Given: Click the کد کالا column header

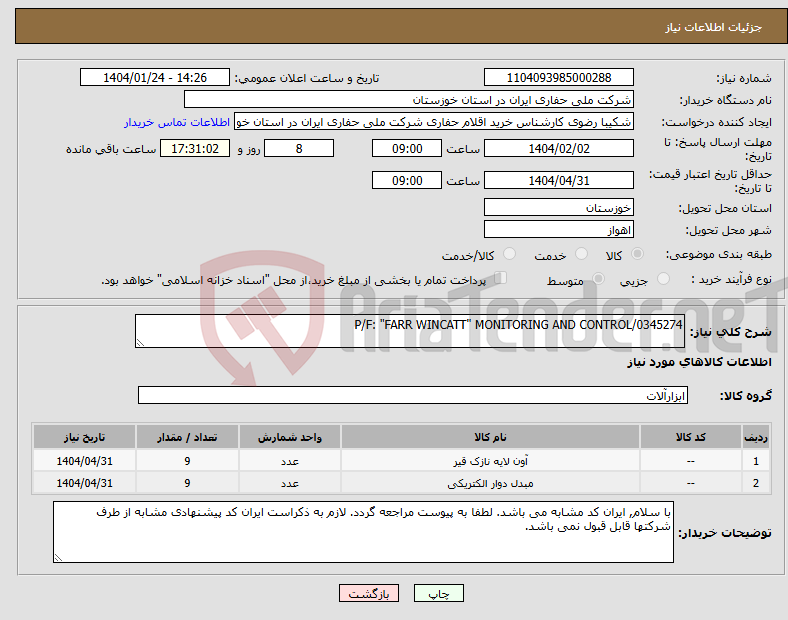Looking at the screenshot, I should tap(691, 437).
